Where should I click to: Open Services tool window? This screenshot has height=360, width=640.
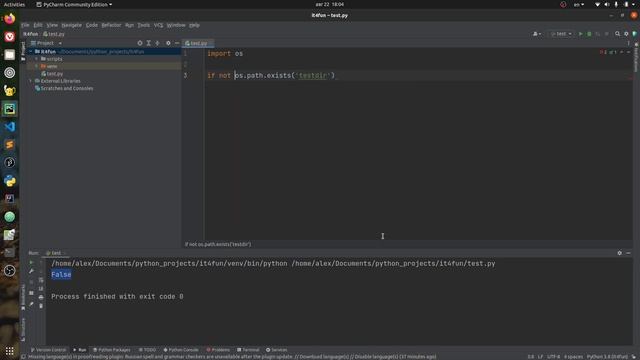point(277,350)
